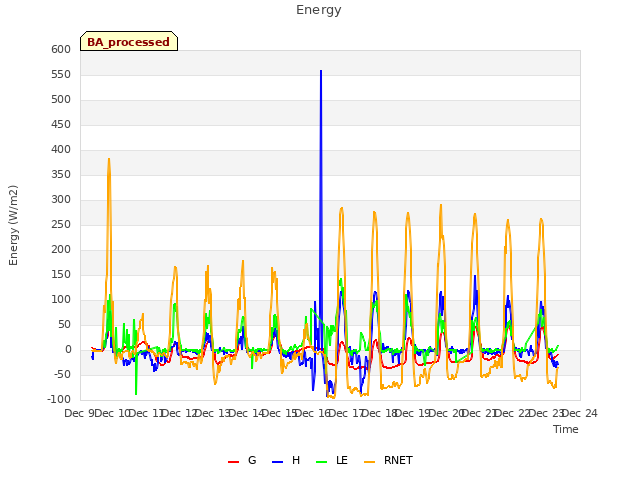640x480 pixels.
Task: Click the Dec 9 x-axis label
Action: (80, 414)
